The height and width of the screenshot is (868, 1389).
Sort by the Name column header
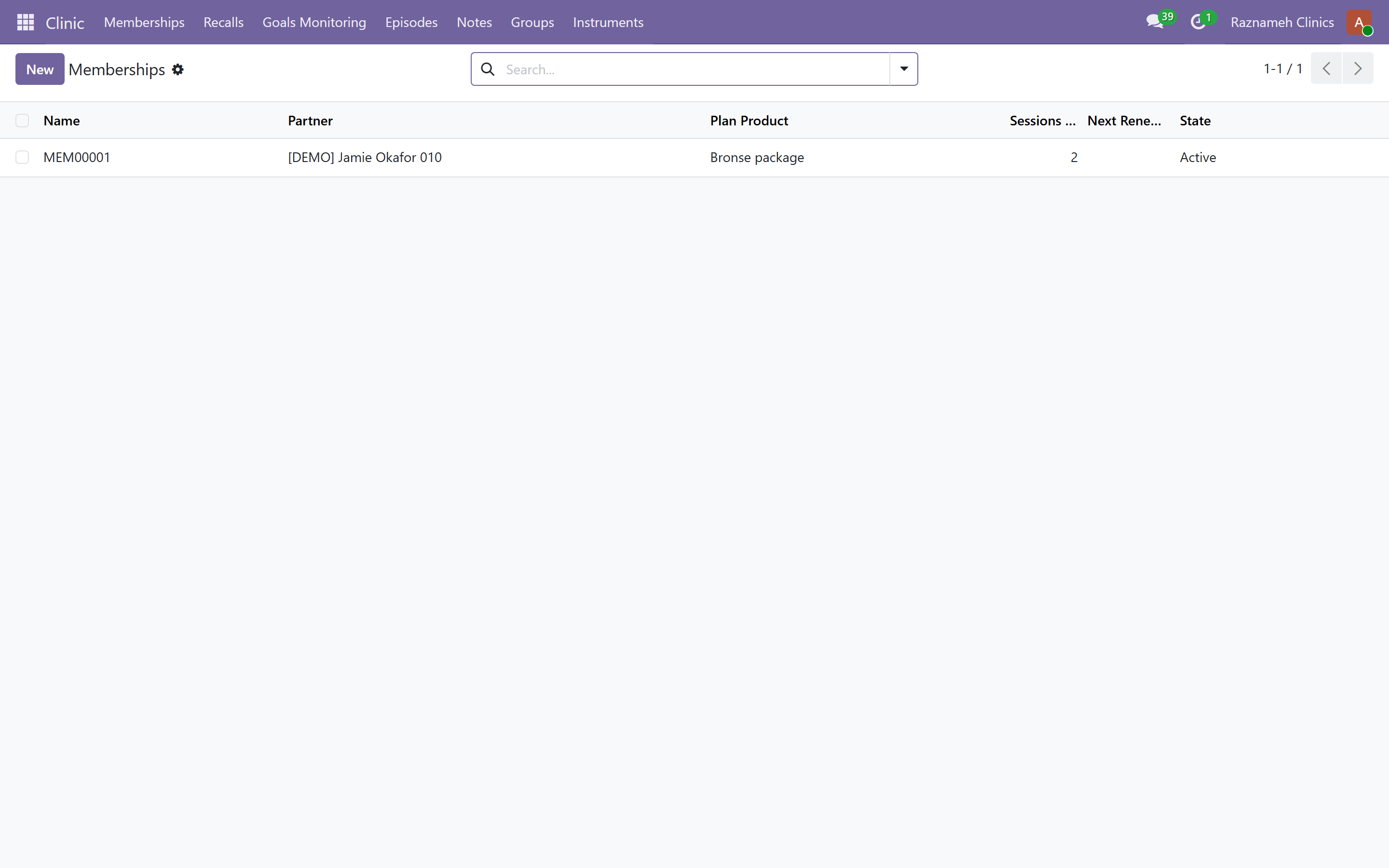point(61,121)
